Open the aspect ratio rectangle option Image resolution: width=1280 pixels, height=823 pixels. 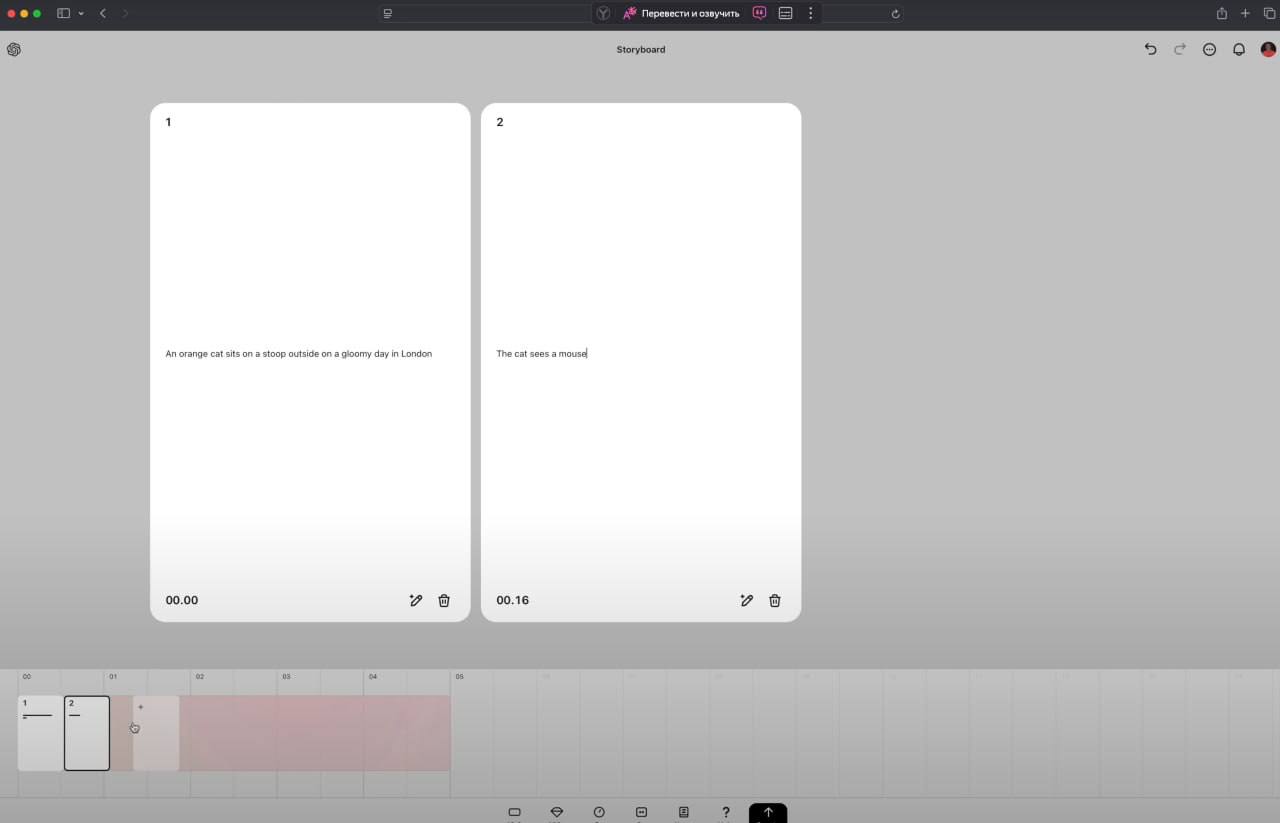pos(515,812)
